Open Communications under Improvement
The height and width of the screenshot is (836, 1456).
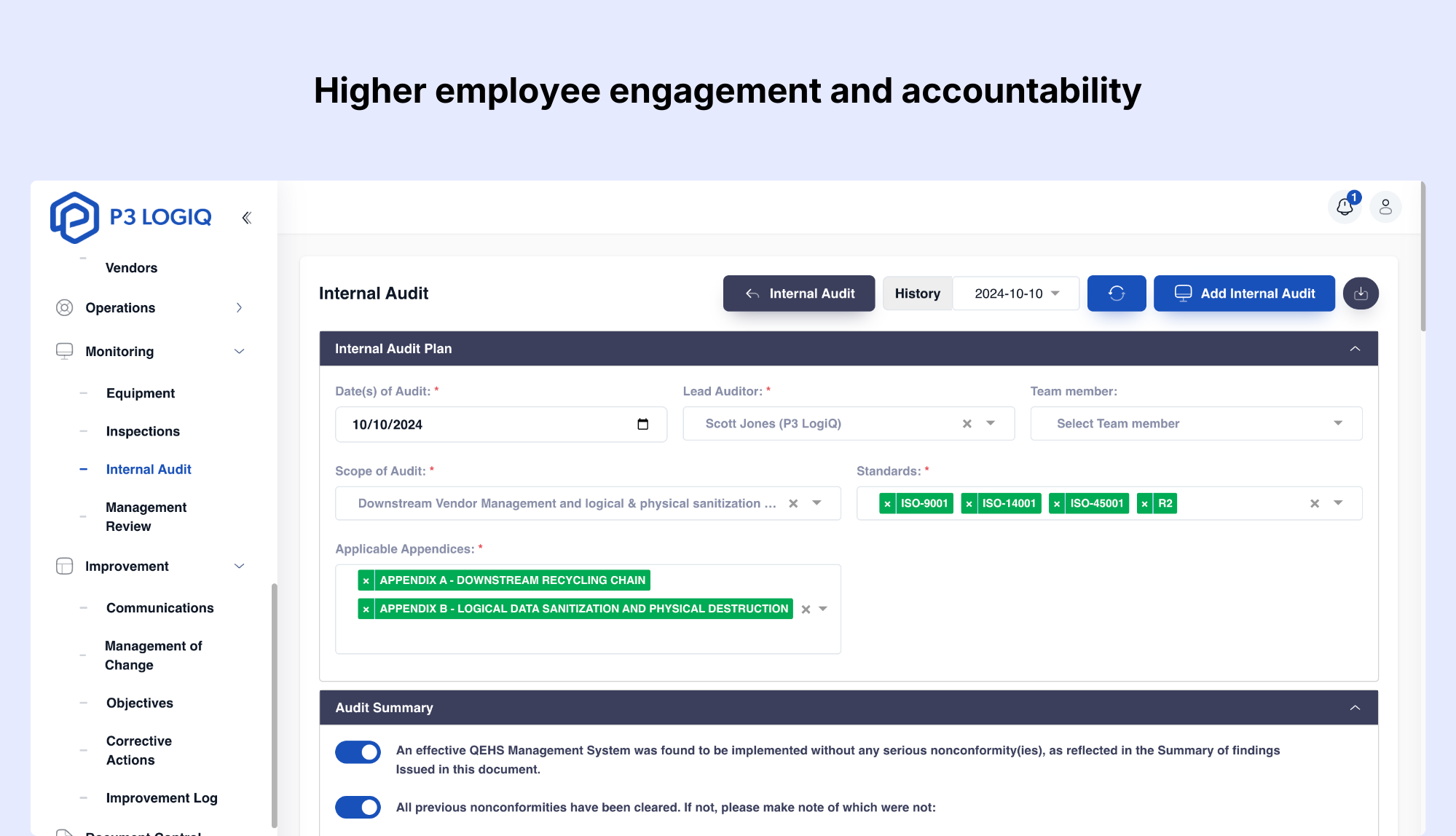tap(160, 608)
